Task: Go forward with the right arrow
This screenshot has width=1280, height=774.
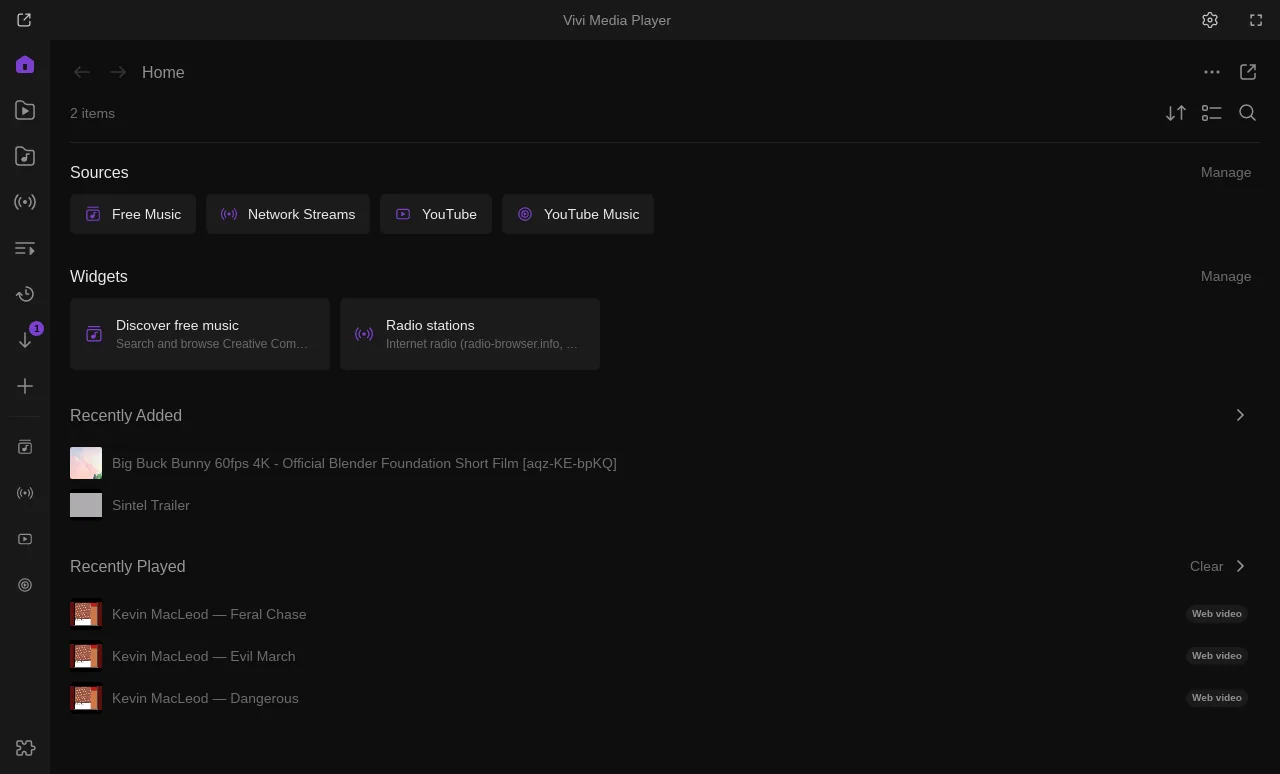Action: (x=118, y=72)
